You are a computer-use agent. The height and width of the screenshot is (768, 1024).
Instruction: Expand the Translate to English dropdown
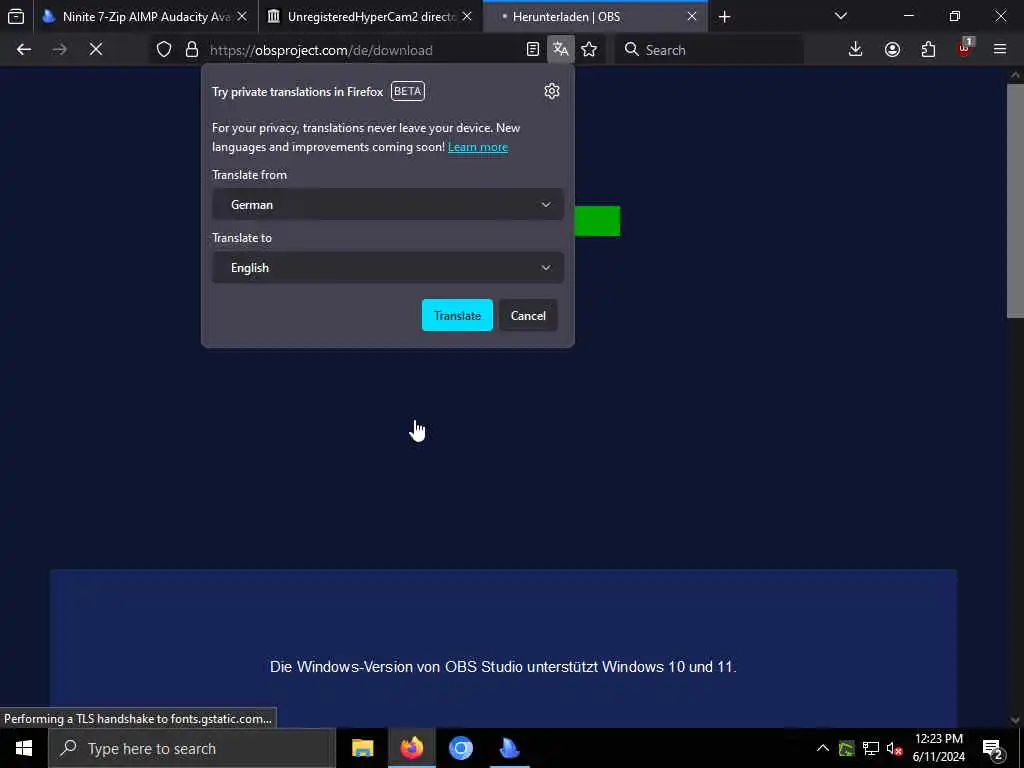coord(388,268)
